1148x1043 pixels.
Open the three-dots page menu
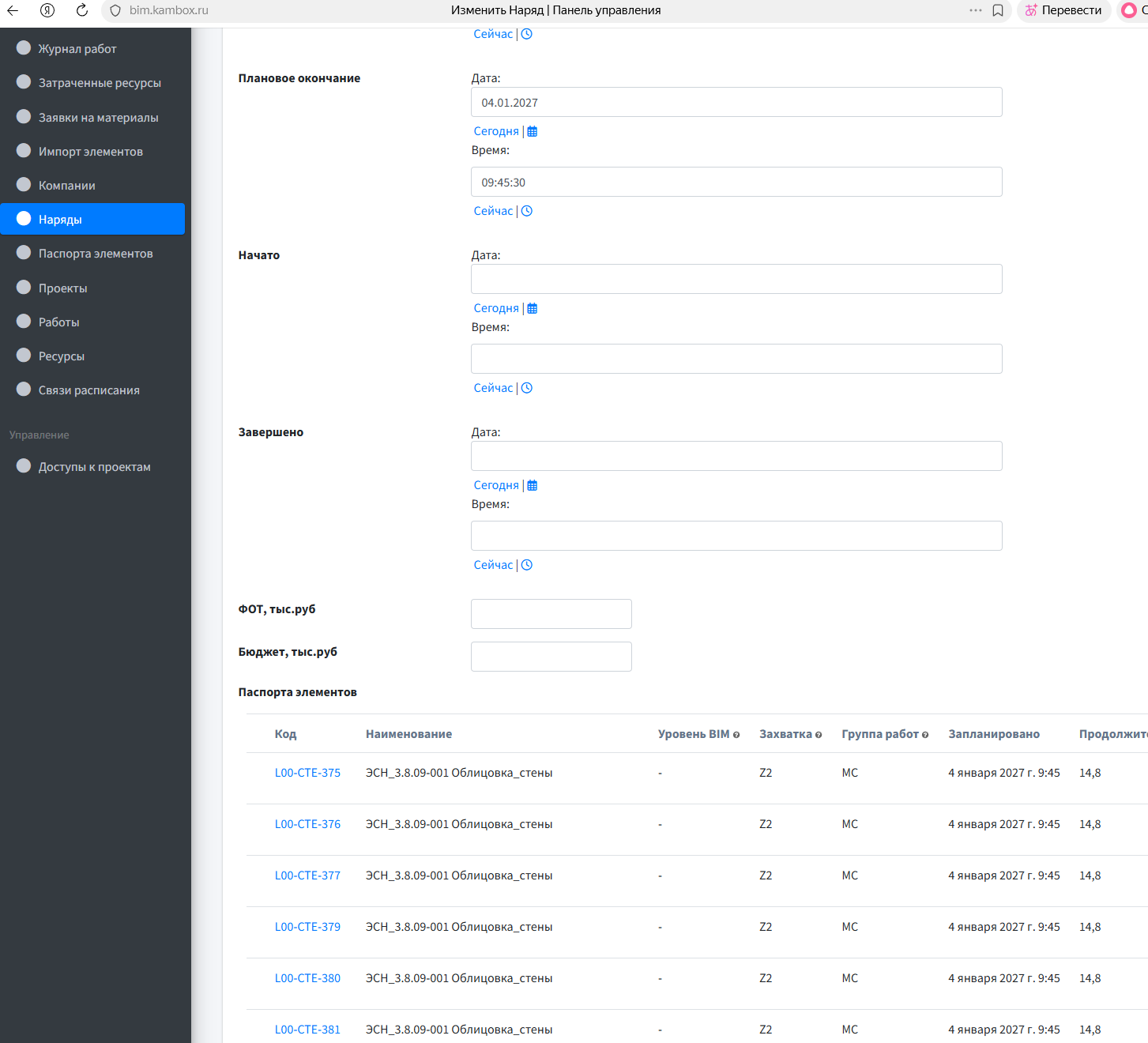click(x=976, y=10)
